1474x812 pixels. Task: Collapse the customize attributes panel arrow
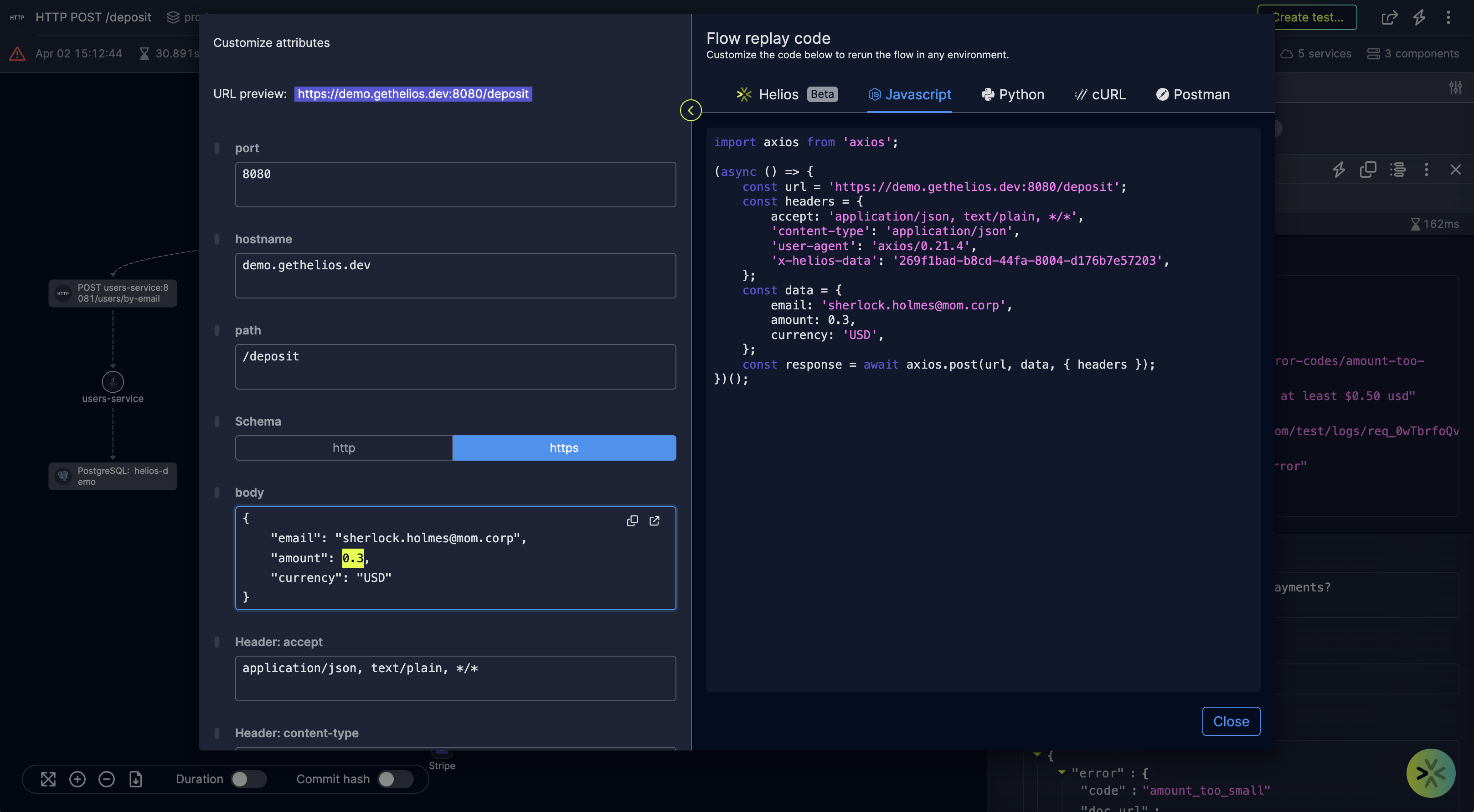point(691,110)
